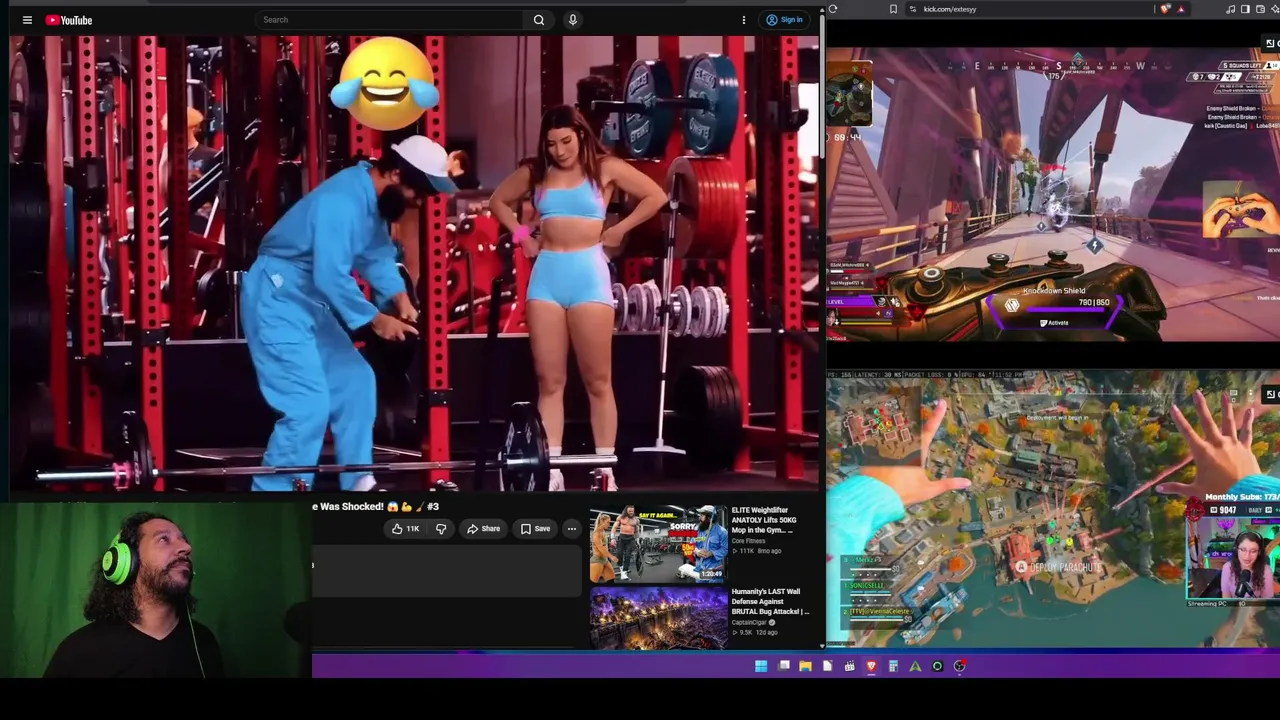Visit the CaptainCigar channel link
The width and height of the screenshot is (1280, 720).
(749, 622)
